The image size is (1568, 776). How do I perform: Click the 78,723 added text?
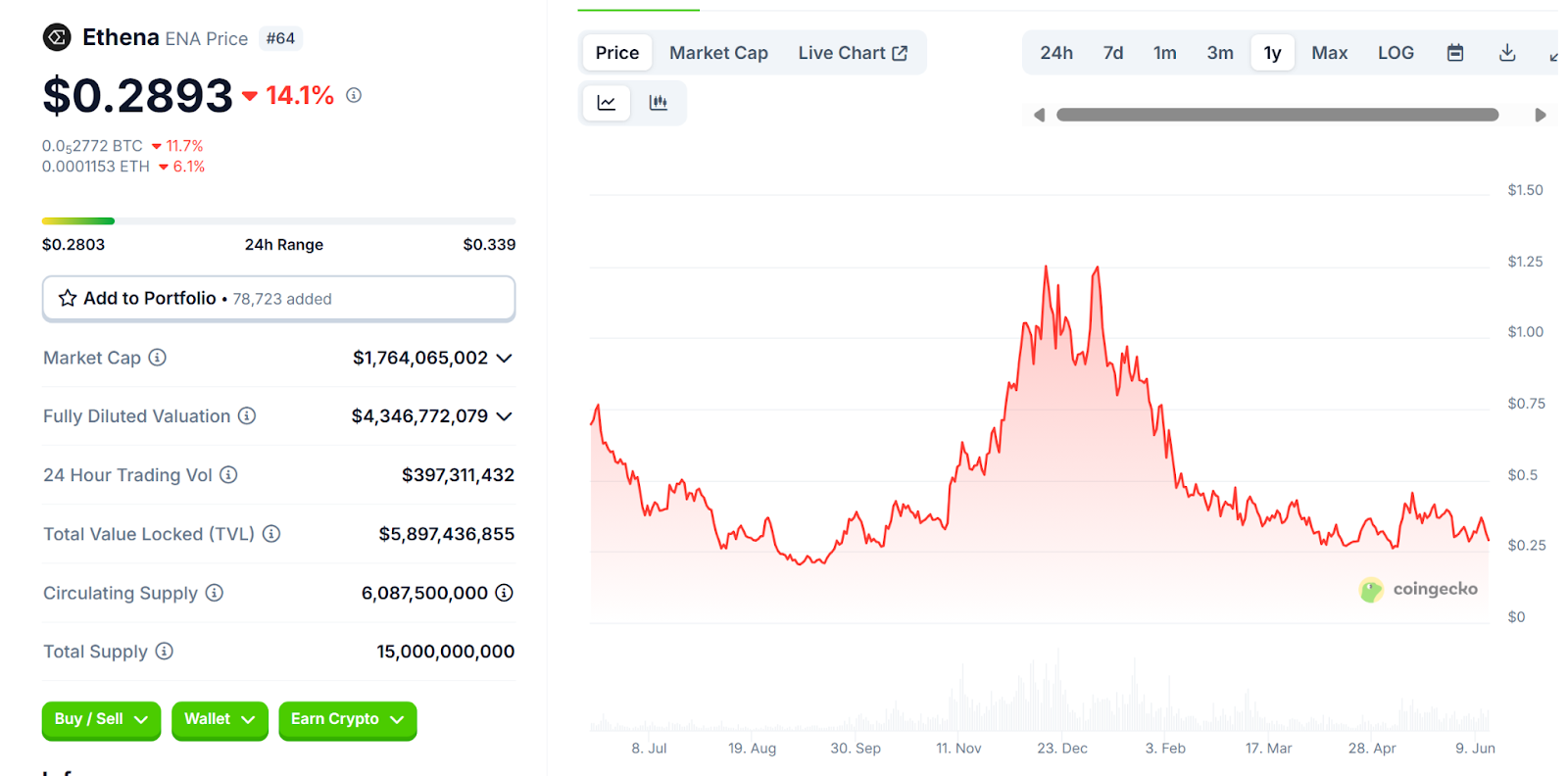click(282, 299)
